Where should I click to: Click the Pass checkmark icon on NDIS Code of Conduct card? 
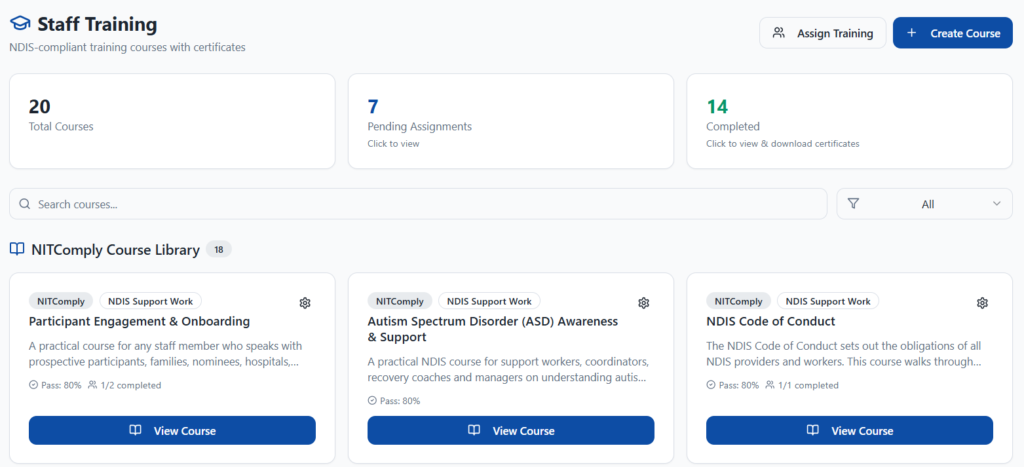(711, 385)
